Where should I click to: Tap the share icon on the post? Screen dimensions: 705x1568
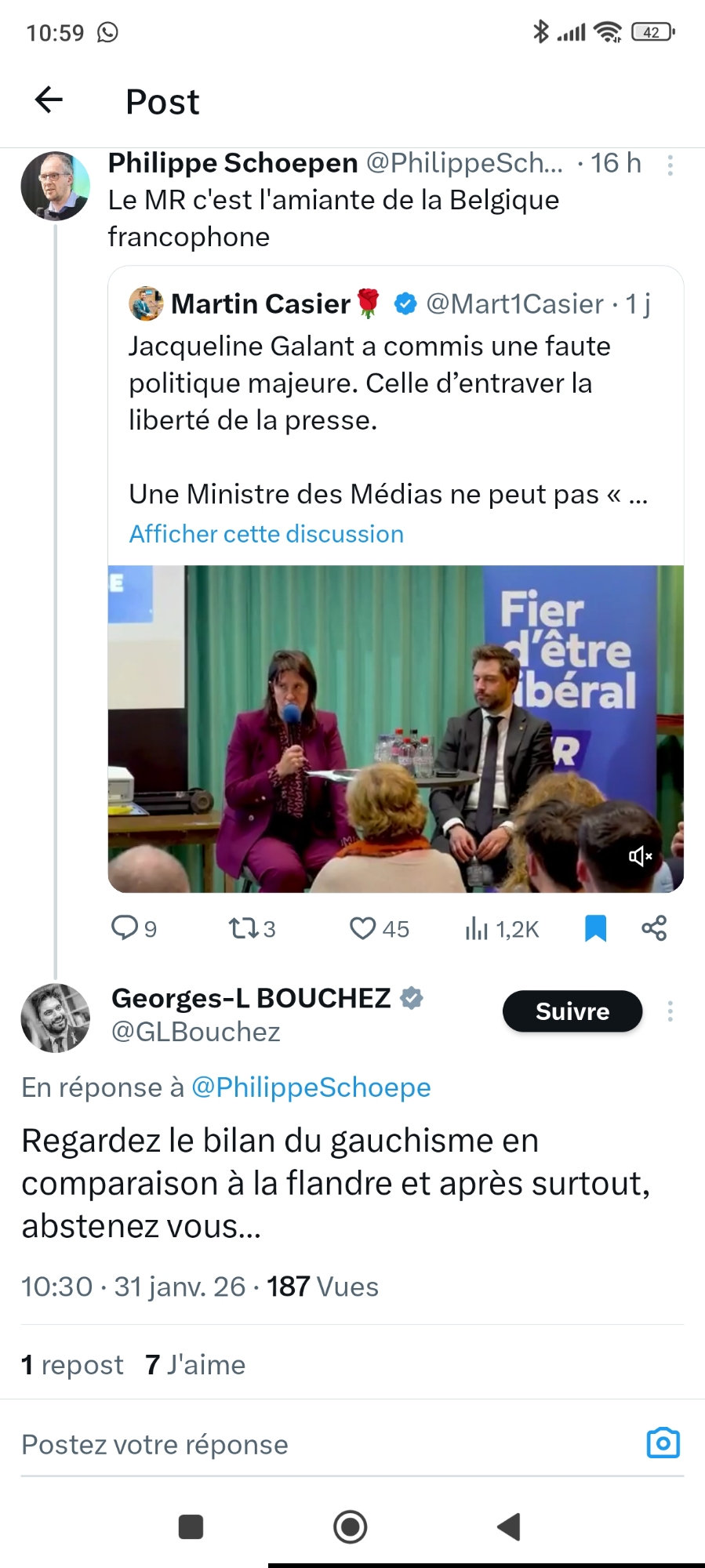(x=654, y=928)
